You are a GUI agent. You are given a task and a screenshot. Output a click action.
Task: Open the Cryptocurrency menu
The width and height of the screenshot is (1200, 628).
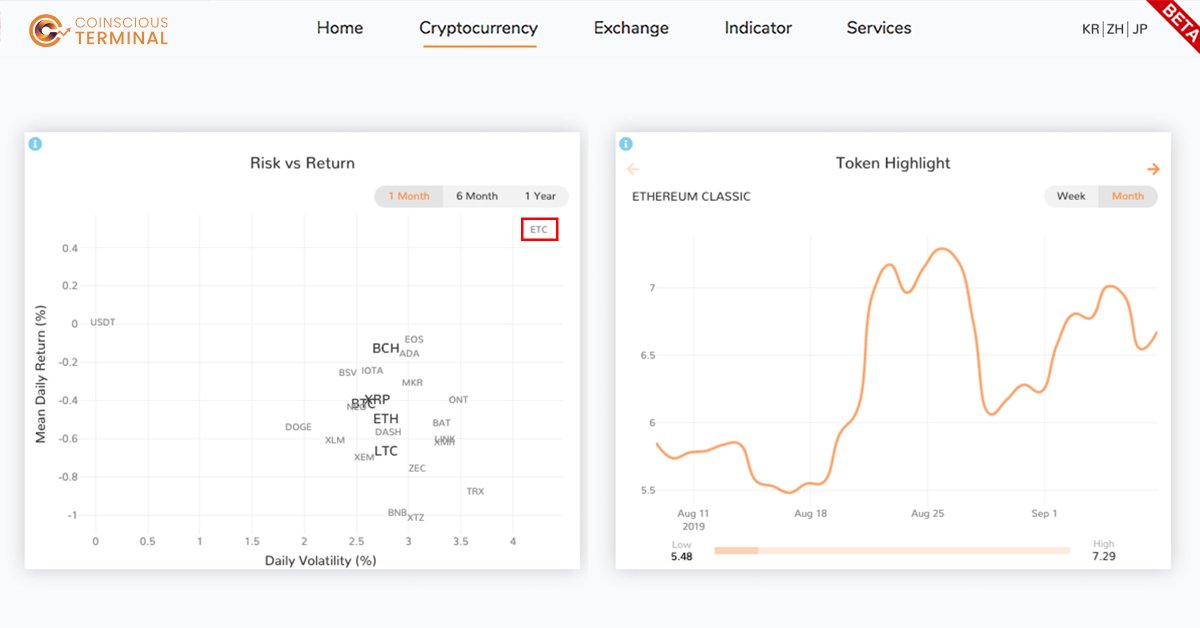pos(479,28)
